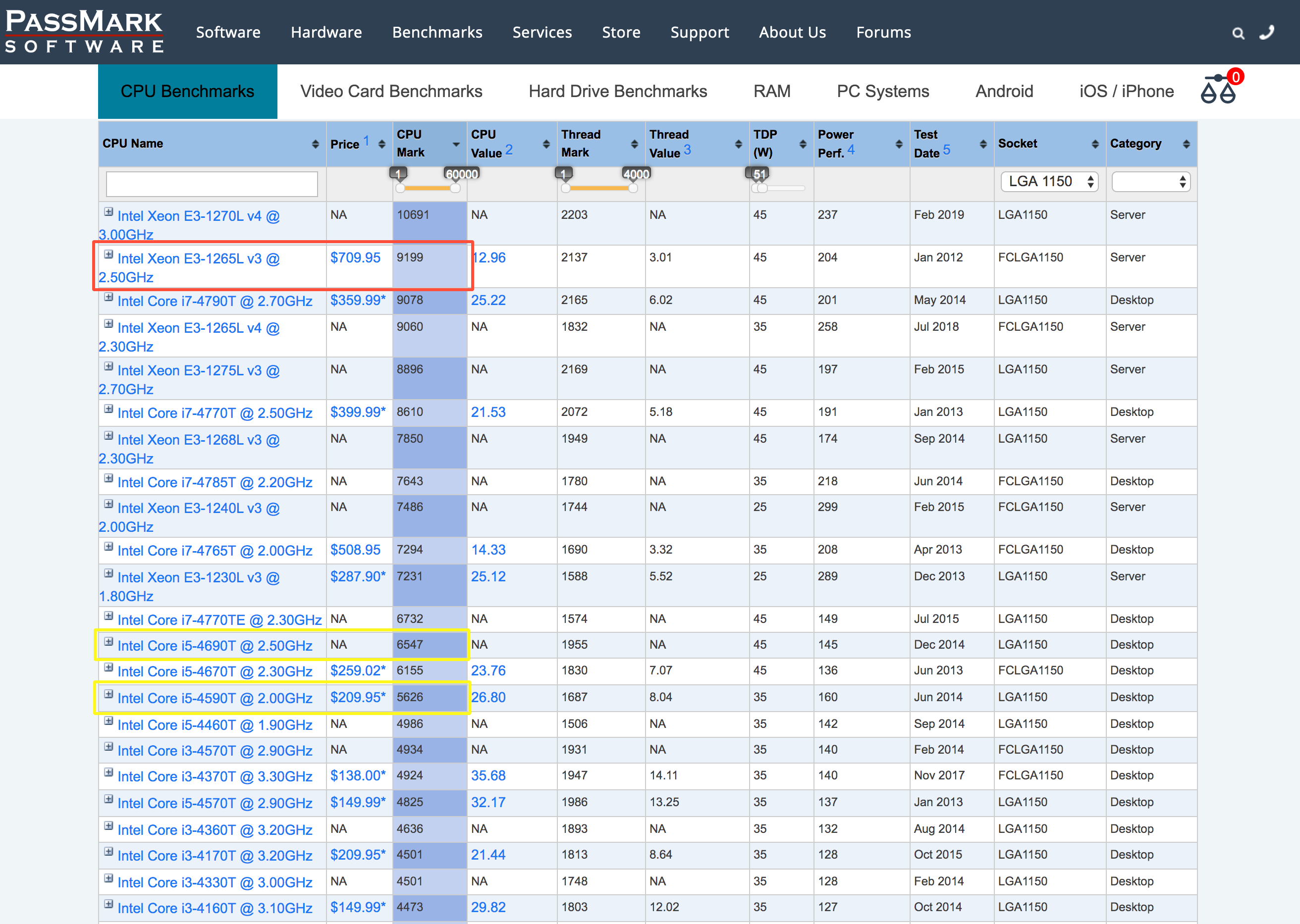
Task: Expand details for Intel Xeon E3-1265L v3 row
Action: pyautogui.click(x=108, y=255)
